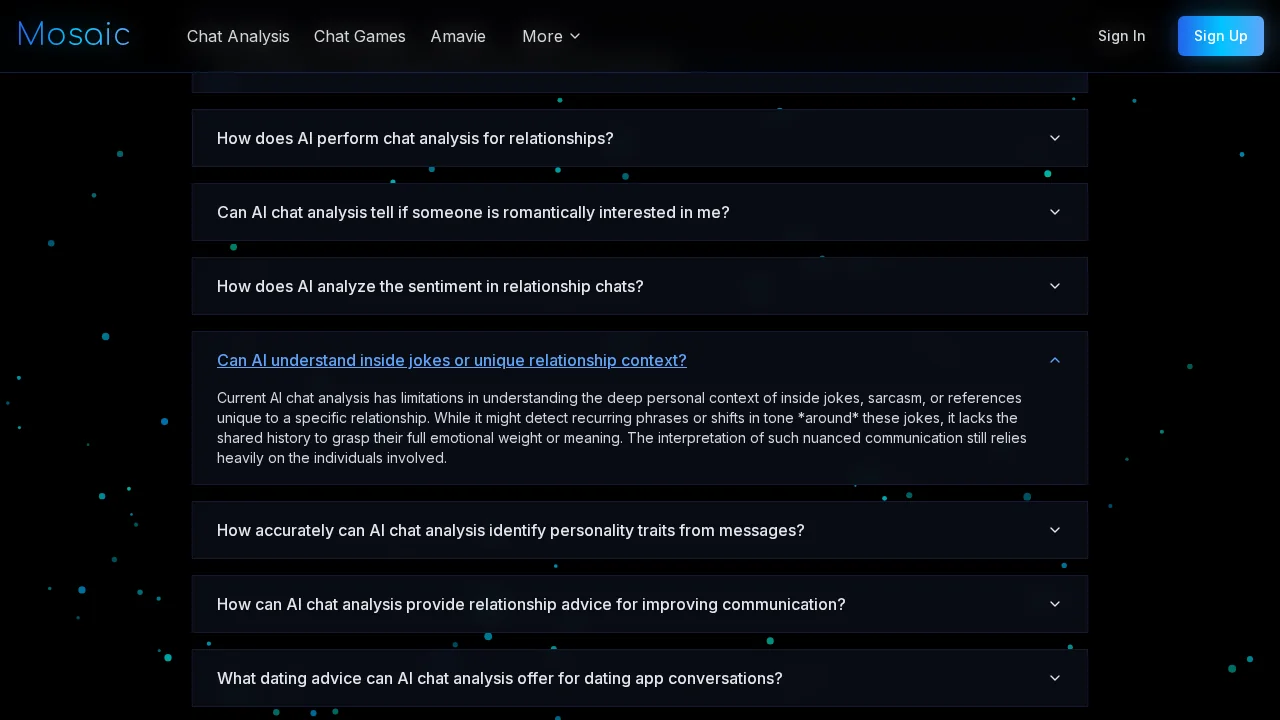This screenshot has height=720, width=1280.
Task: Click the chevron beside the sentiment question
Action: (x=1055, y=286)
